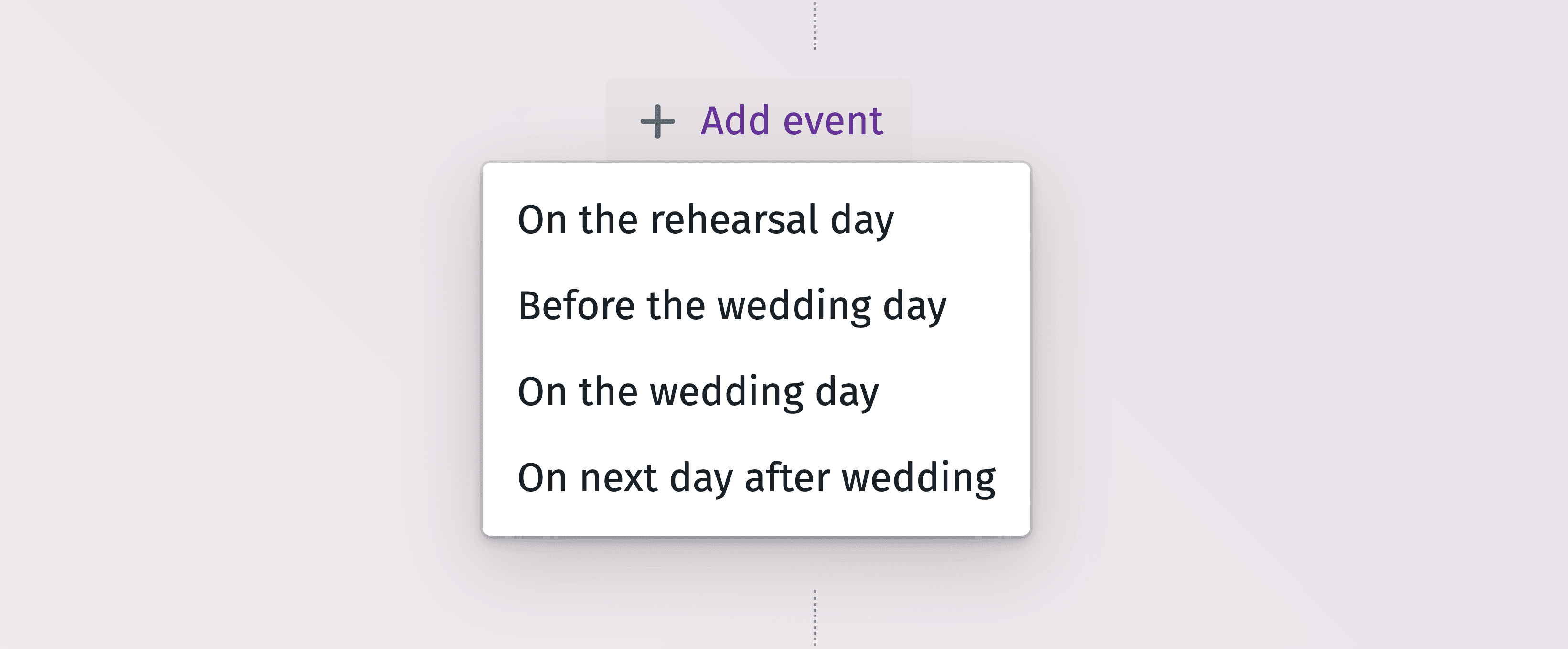Collapse the Add event dropdown via its plus icon

[657, 121]
